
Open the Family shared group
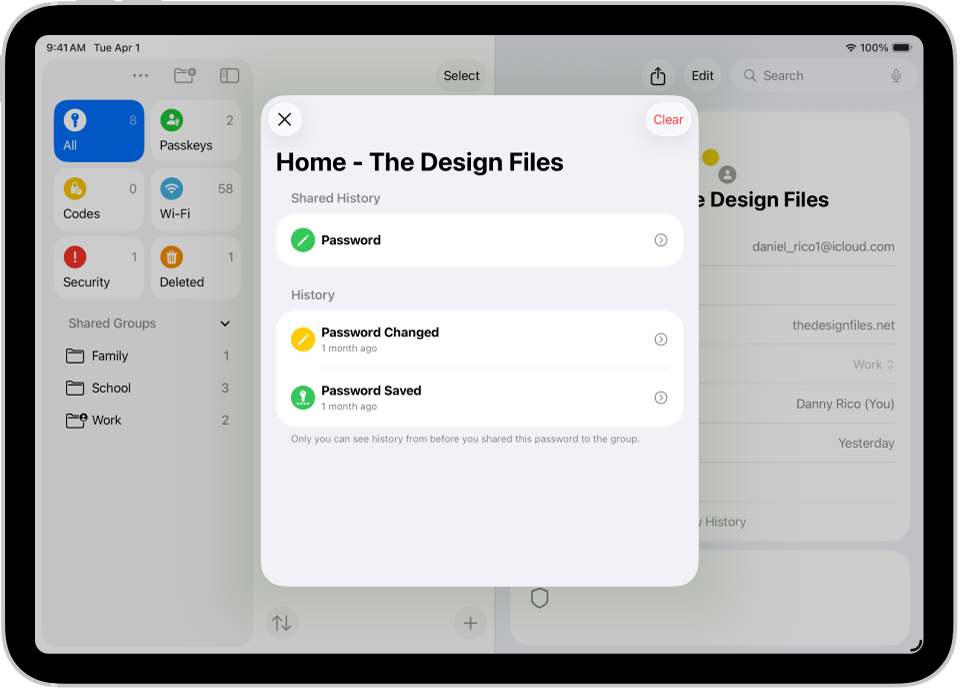click(148, 356)
